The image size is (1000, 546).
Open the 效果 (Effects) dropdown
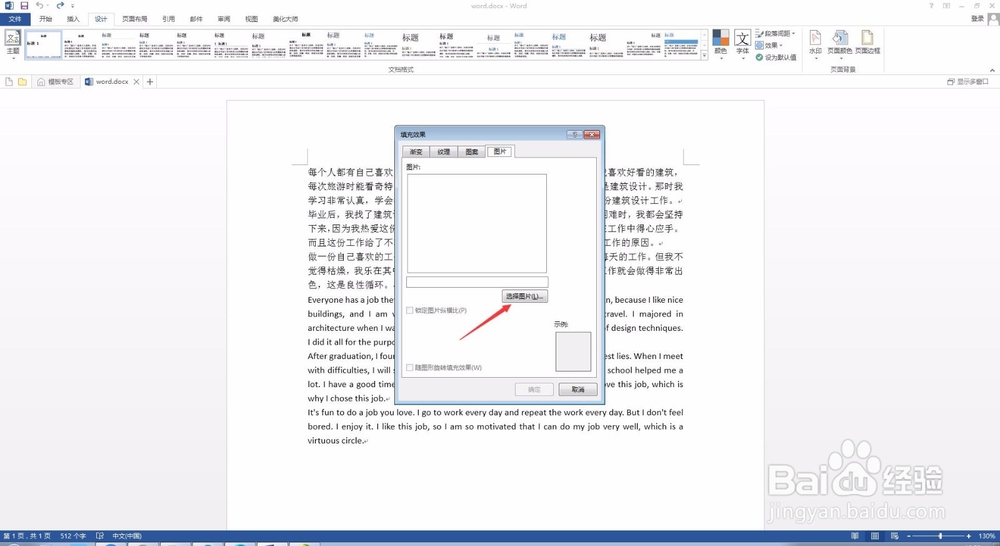(x=769, y=45)
